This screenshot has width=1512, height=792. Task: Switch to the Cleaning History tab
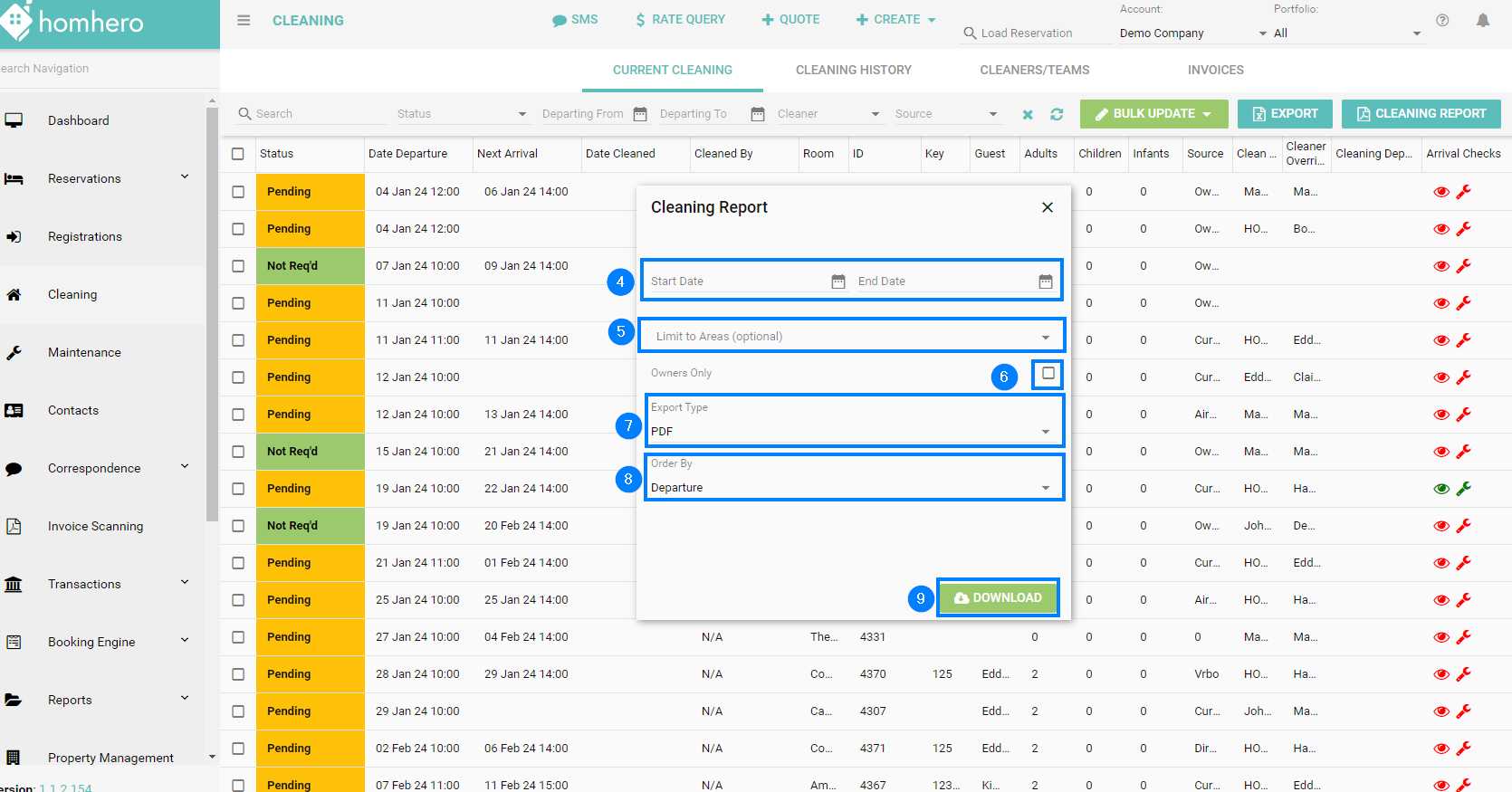click(853, 70)
